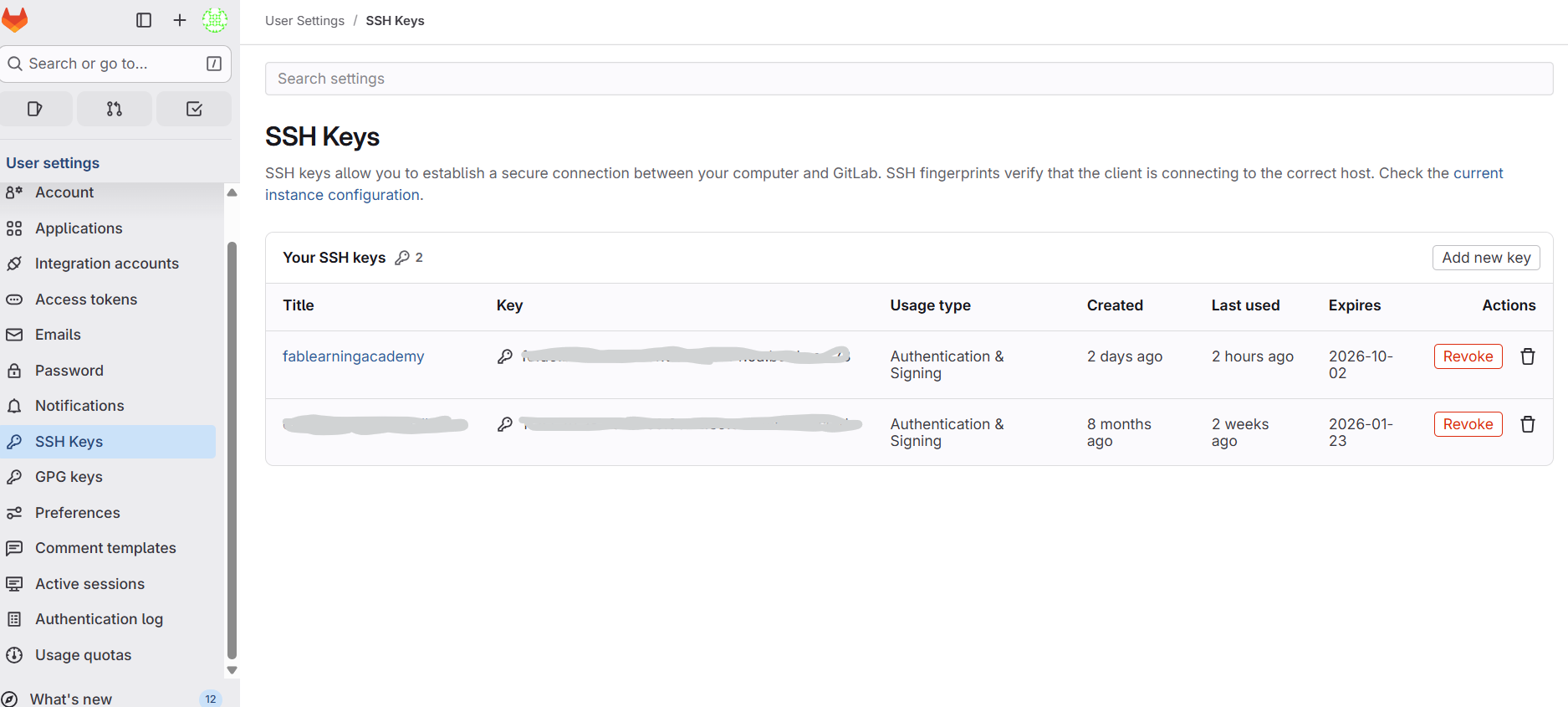Open assigned issues icon
The height and width of the screenshot is (707, 1568).
pyautogui.click(x=35, y=109)
